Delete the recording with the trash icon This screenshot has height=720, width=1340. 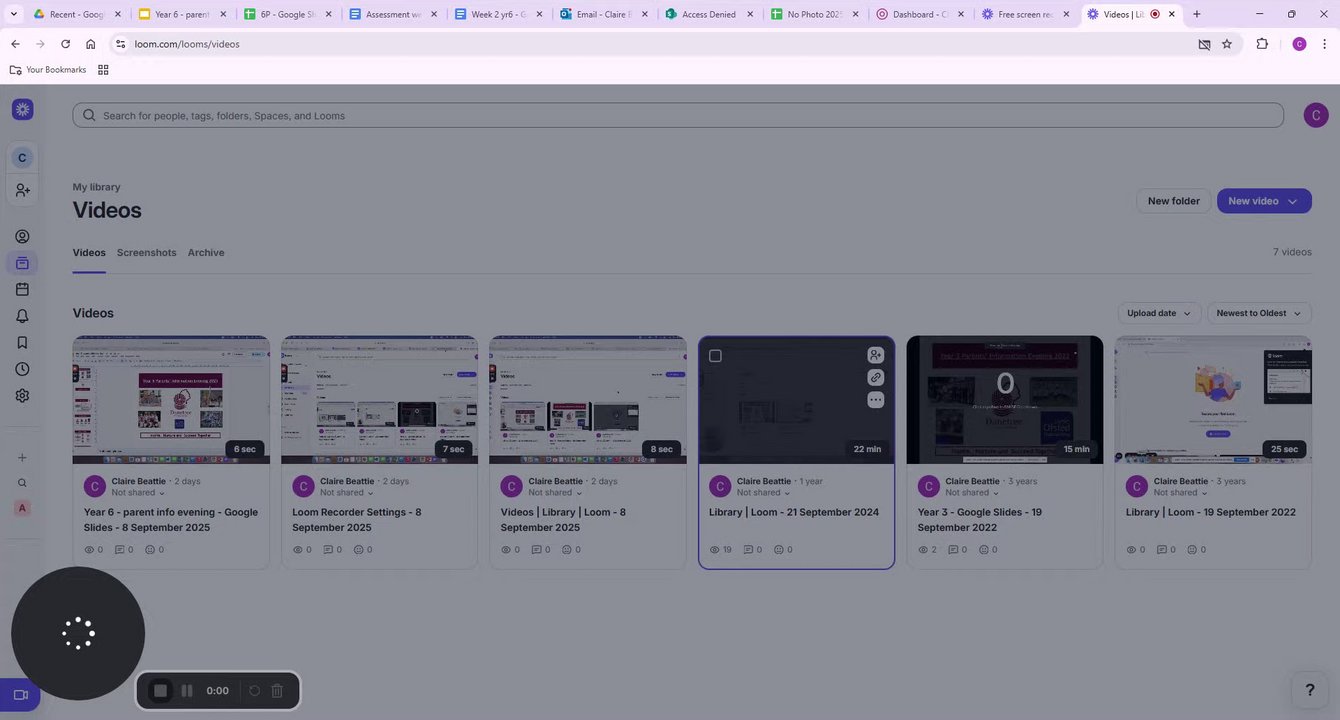(x=278, y=691)
